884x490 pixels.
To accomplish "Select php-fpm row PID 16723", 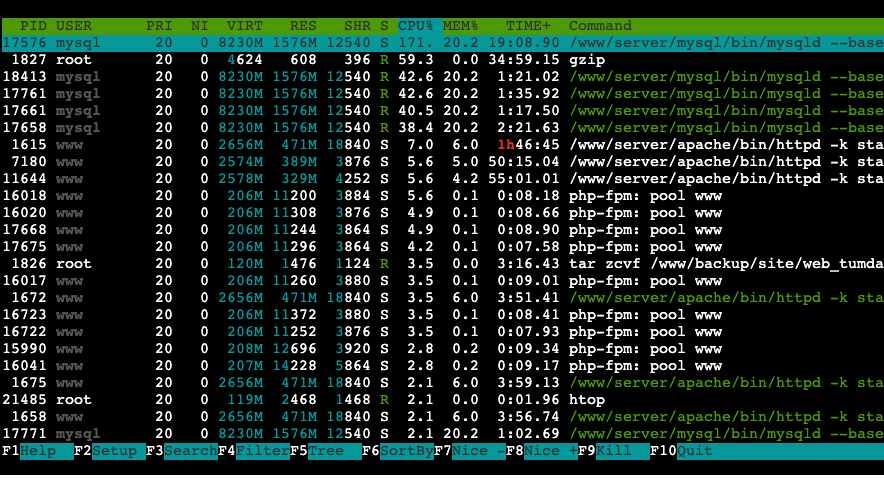I will (443, 315).
